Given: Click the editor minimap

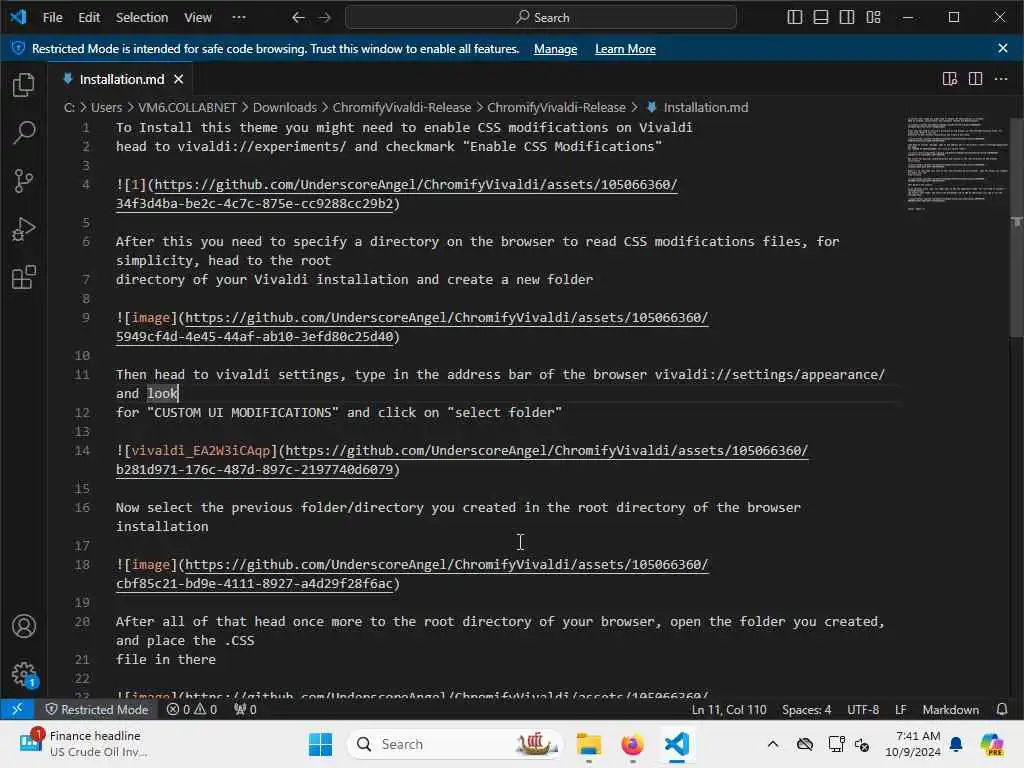Looking at the screenshot, I should click(956, 163).
